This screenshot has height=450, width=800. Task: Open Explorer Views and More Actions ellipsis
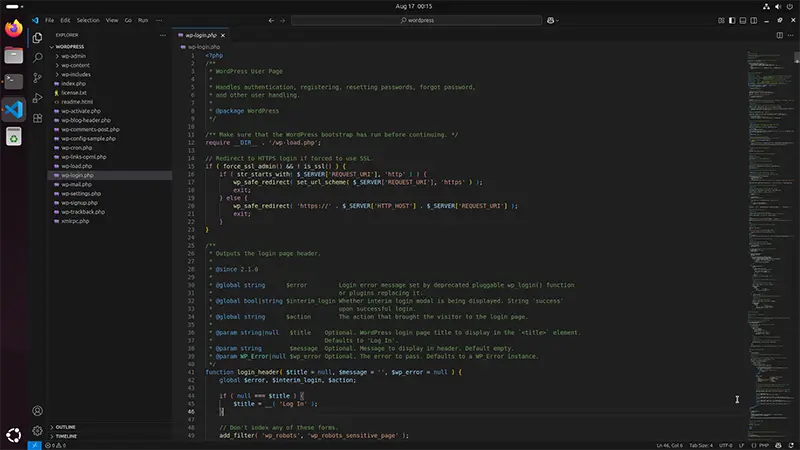(163, 35)
